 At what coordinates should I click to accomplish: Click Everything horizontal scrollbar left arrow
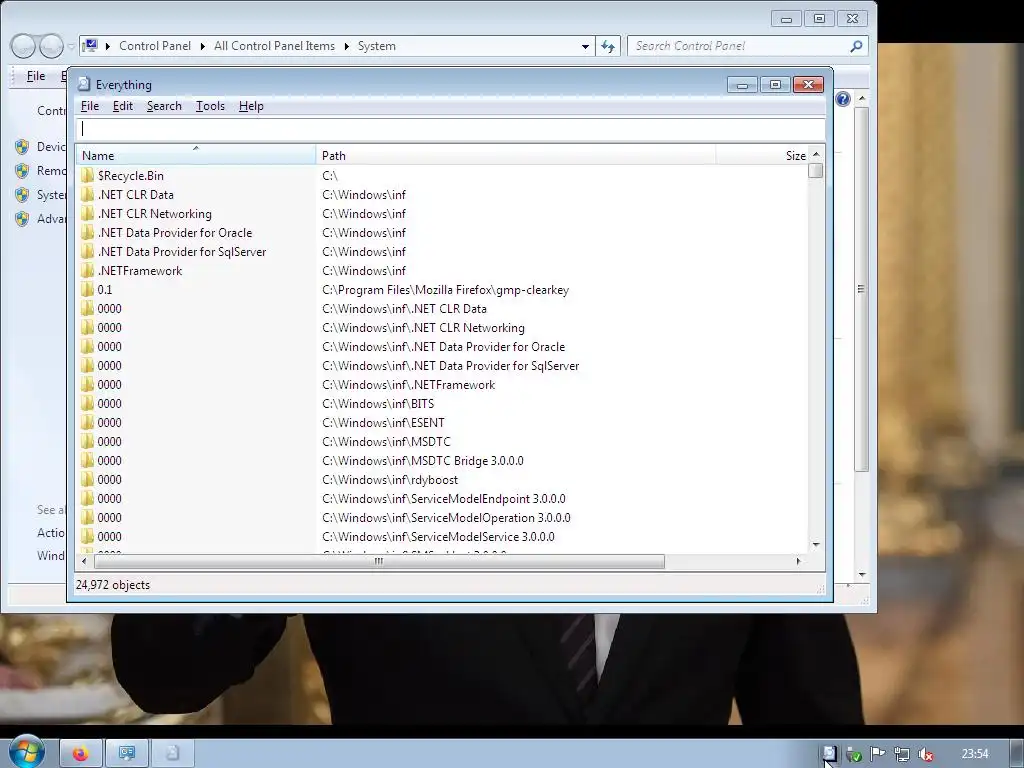pos(84,561)
